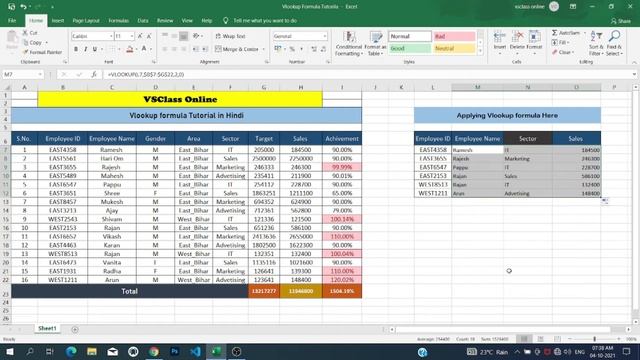Apply the Neutral cell style
This screenshot has height=360, width=640.
pyautogui.click(x=454, y=48)
